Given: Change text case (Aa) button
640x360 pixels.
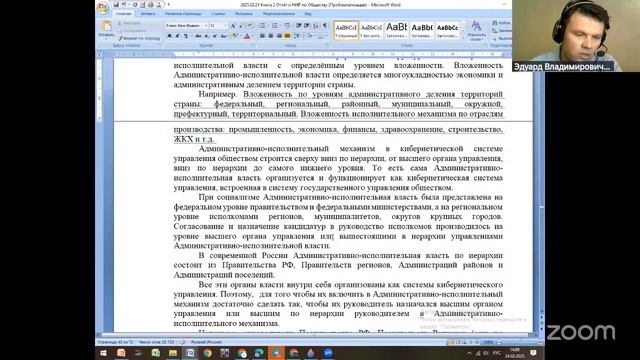Looking at the screenshot, I should coord(223,36).
